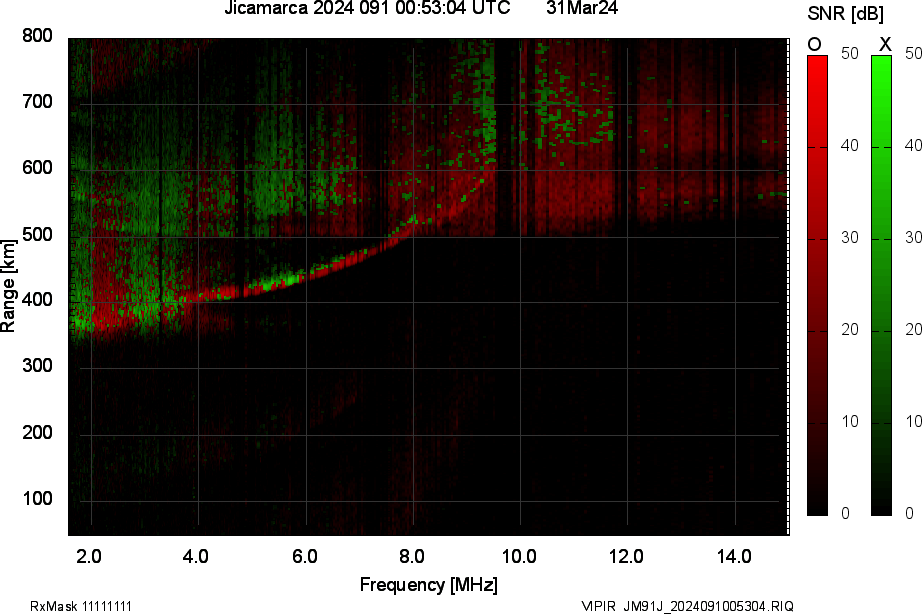Click the 400 range axis tick label
Viewport: 922px width, 614px height.
pos(37,301)
